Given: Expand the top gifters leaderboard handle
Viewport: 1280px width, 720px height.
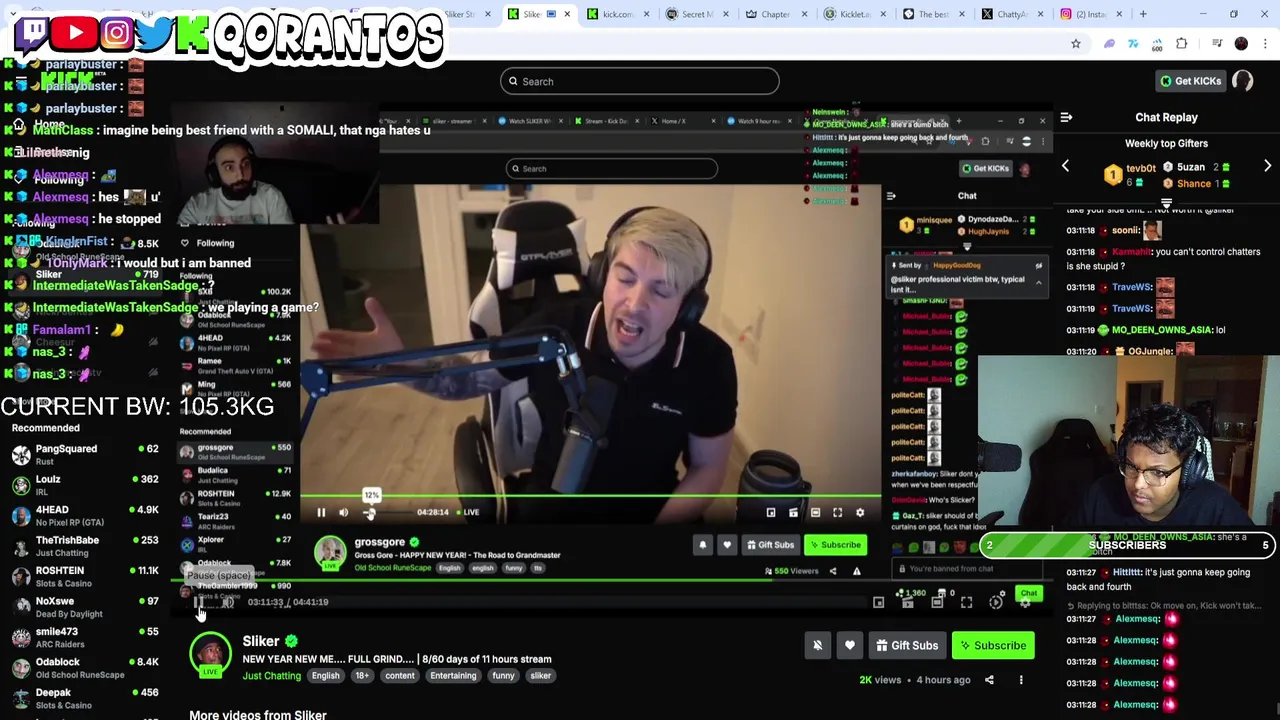Looking at the screenshot, I should tap(1166, 203).
